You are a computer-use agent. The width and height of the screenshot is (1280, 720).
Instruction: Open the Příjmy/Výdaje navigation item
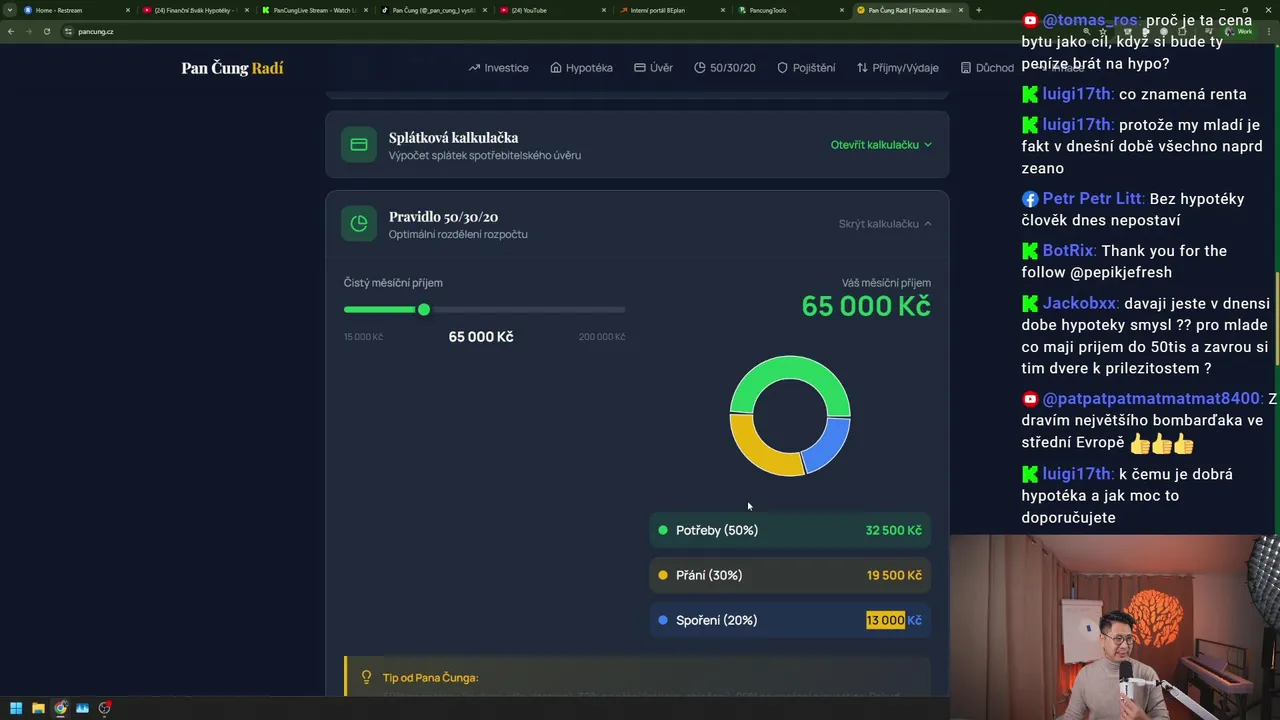click(897, 68)
